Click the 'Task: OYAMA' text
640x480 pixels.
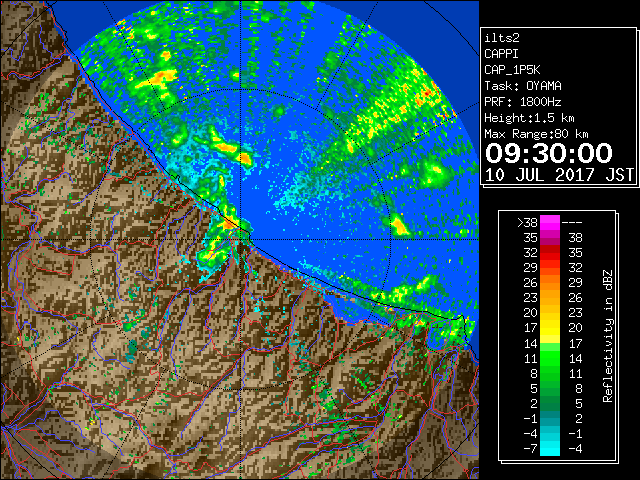(523, 86)
